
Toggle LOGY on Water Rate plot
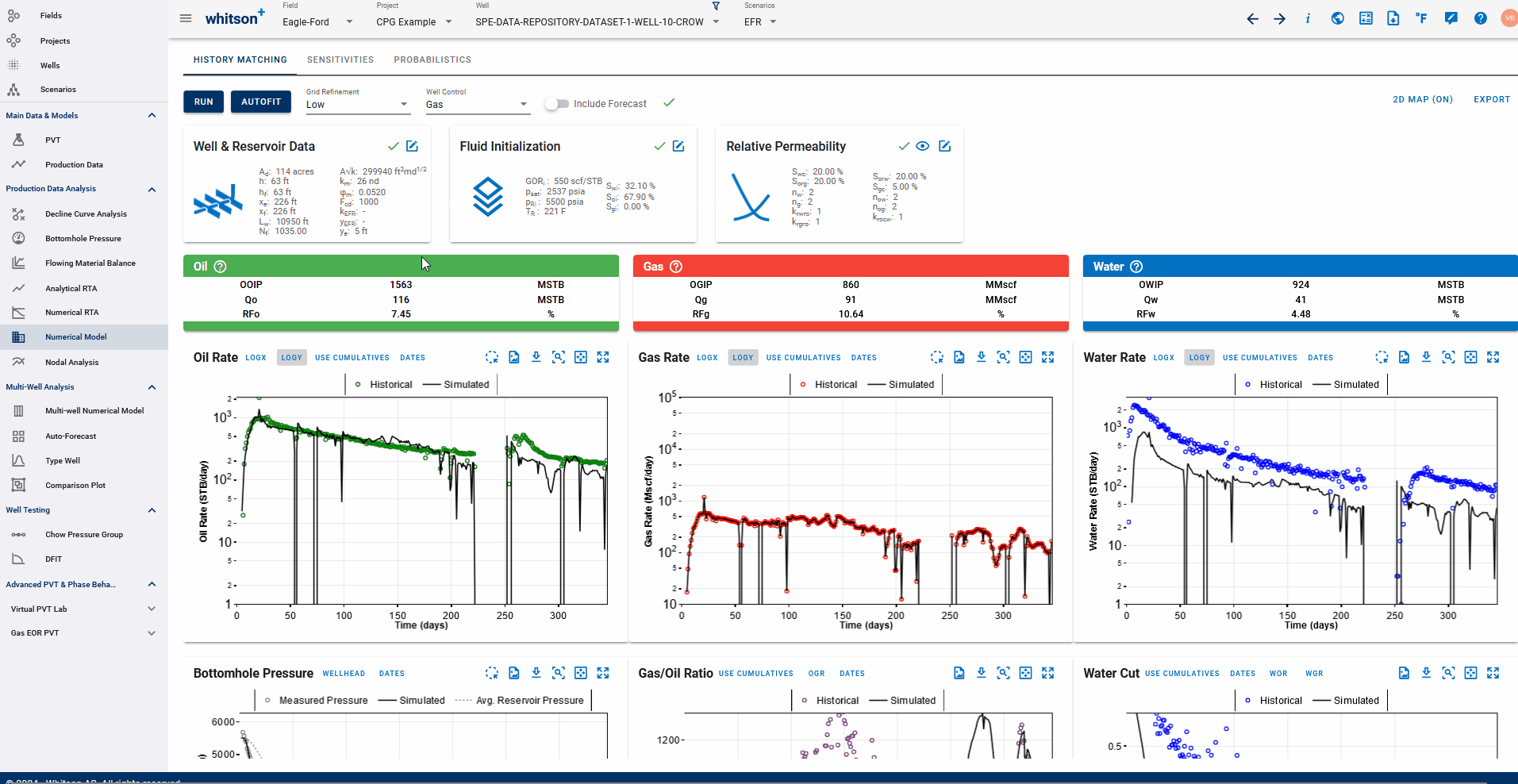tap(1200, 358)
